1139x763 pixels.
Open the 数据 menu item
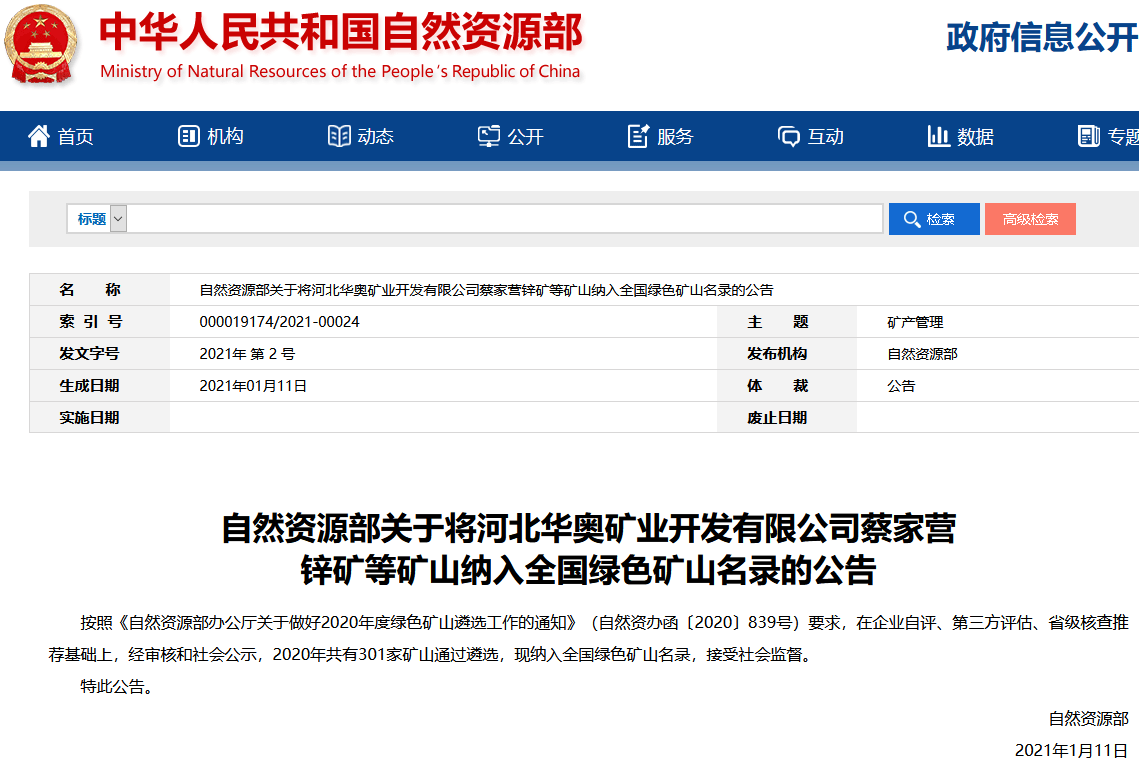click(976, 137)
